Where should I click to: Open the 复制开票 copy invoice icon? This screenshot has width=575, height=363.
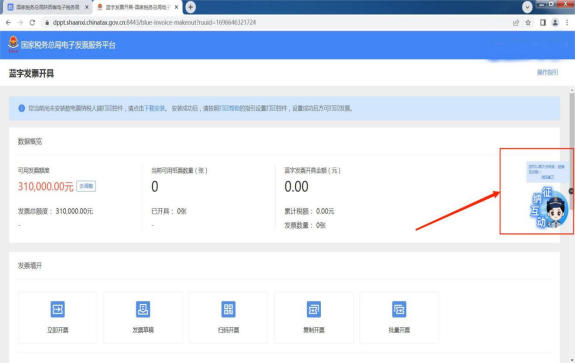[x=314, y=309]
